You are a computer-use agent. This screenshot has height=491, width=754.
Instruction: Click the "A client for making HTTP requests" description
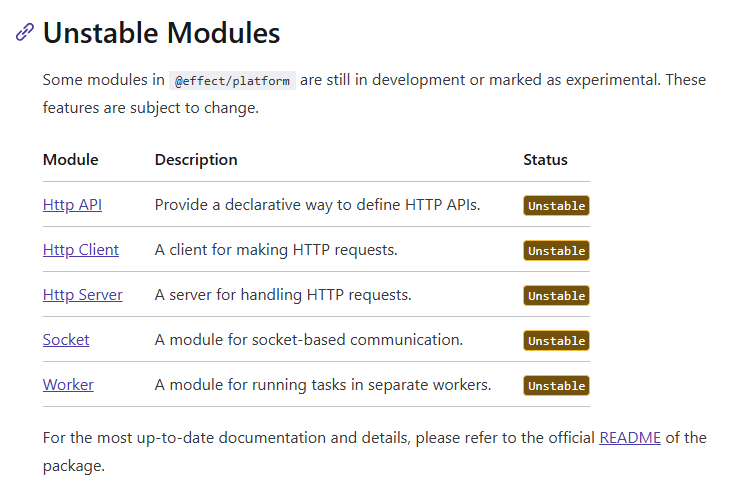[x=276, y=250]
